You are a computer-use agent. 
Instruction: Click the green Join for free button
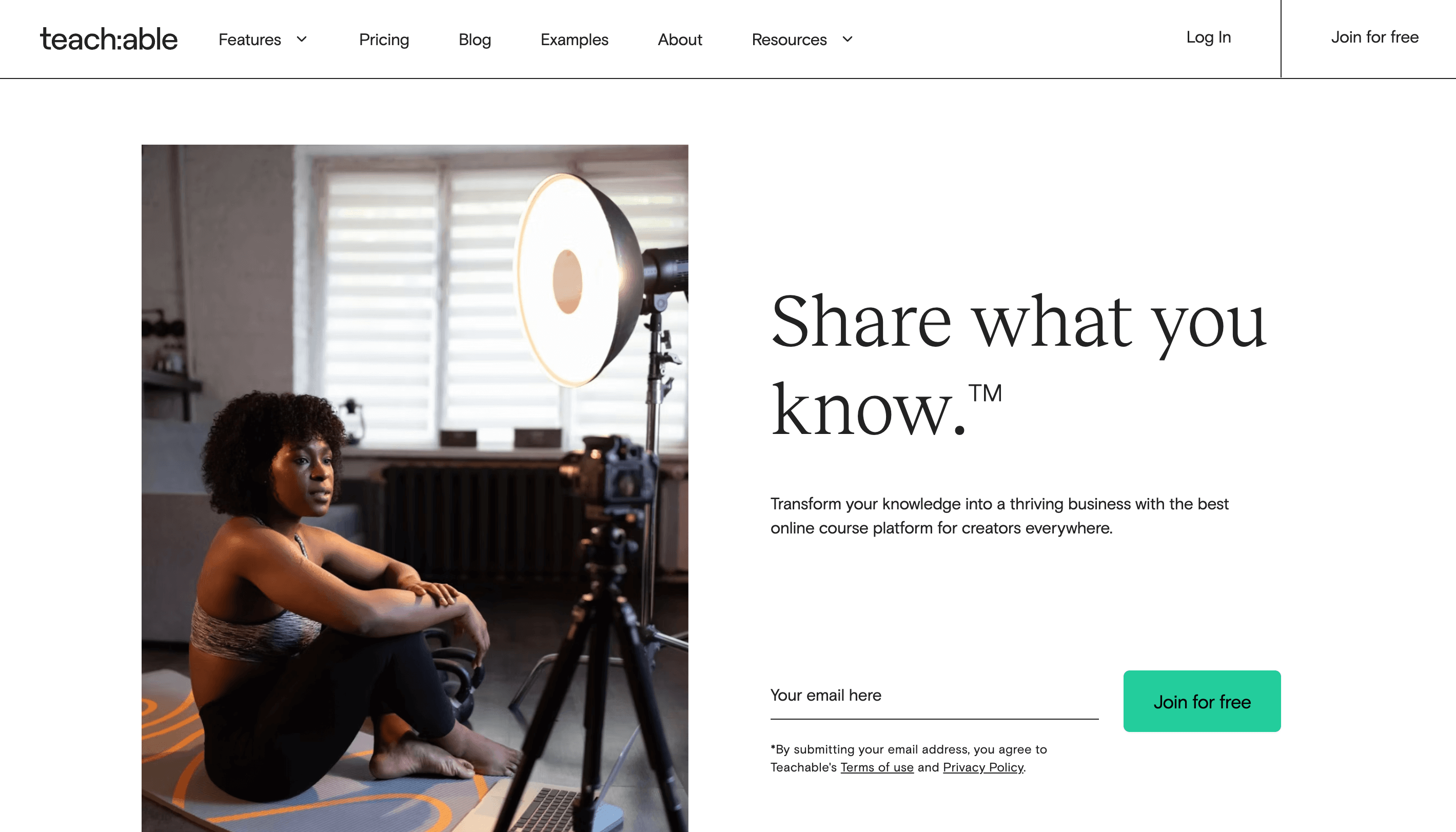(1202, 701)
